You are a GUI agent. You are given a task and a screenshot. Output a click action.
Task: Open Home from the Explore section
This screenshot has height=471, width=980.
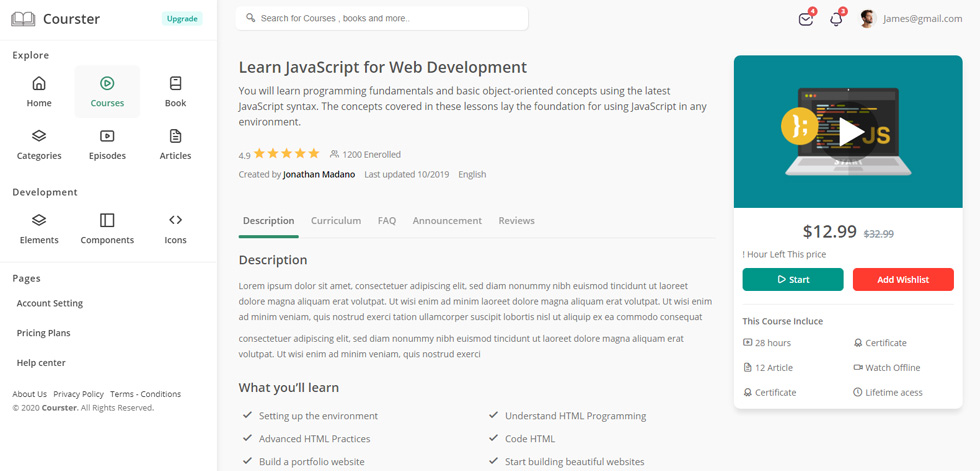coord(39,92)
